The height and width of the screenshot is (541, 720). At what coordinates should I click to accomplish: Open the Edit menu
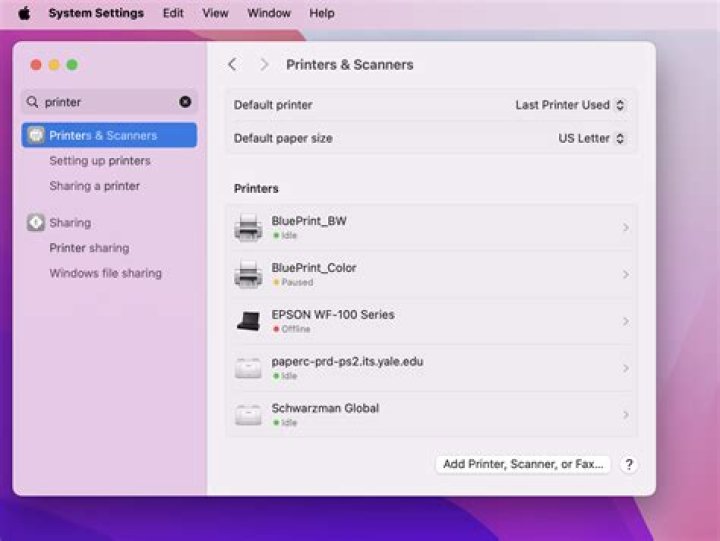pyautogui.click(x=173, y=13)
